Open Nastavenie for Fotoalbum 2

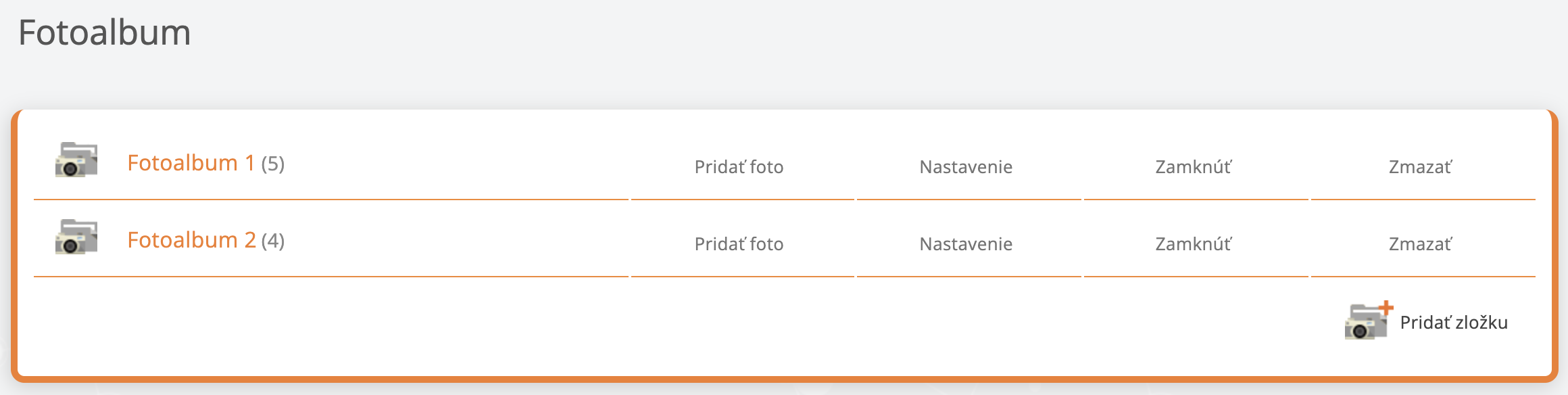click(x=966, y=244)
